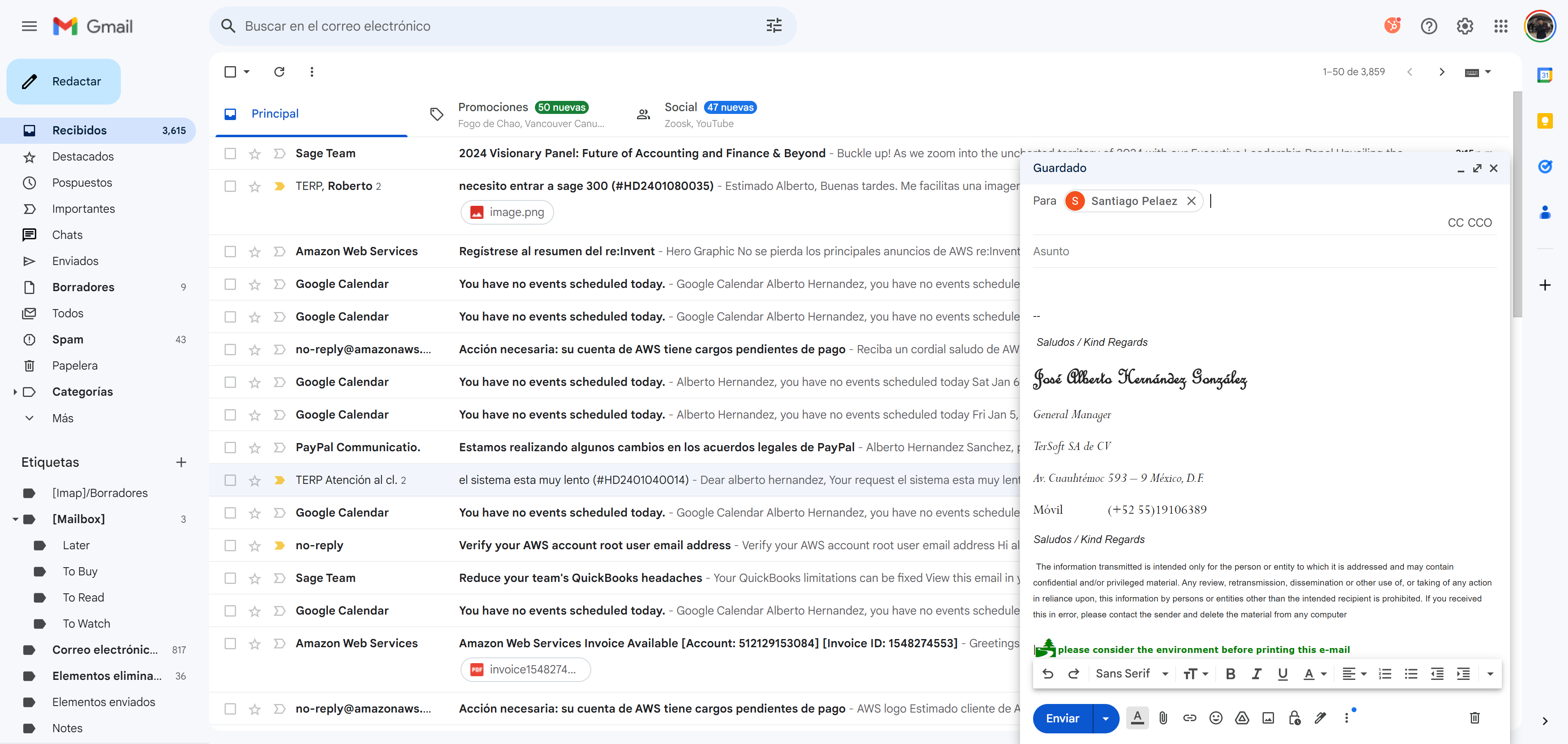Open Google Tasks side panel icon
This screenshot has height=744, width=1568.
pyautogui.click(x=1544, y=166)
